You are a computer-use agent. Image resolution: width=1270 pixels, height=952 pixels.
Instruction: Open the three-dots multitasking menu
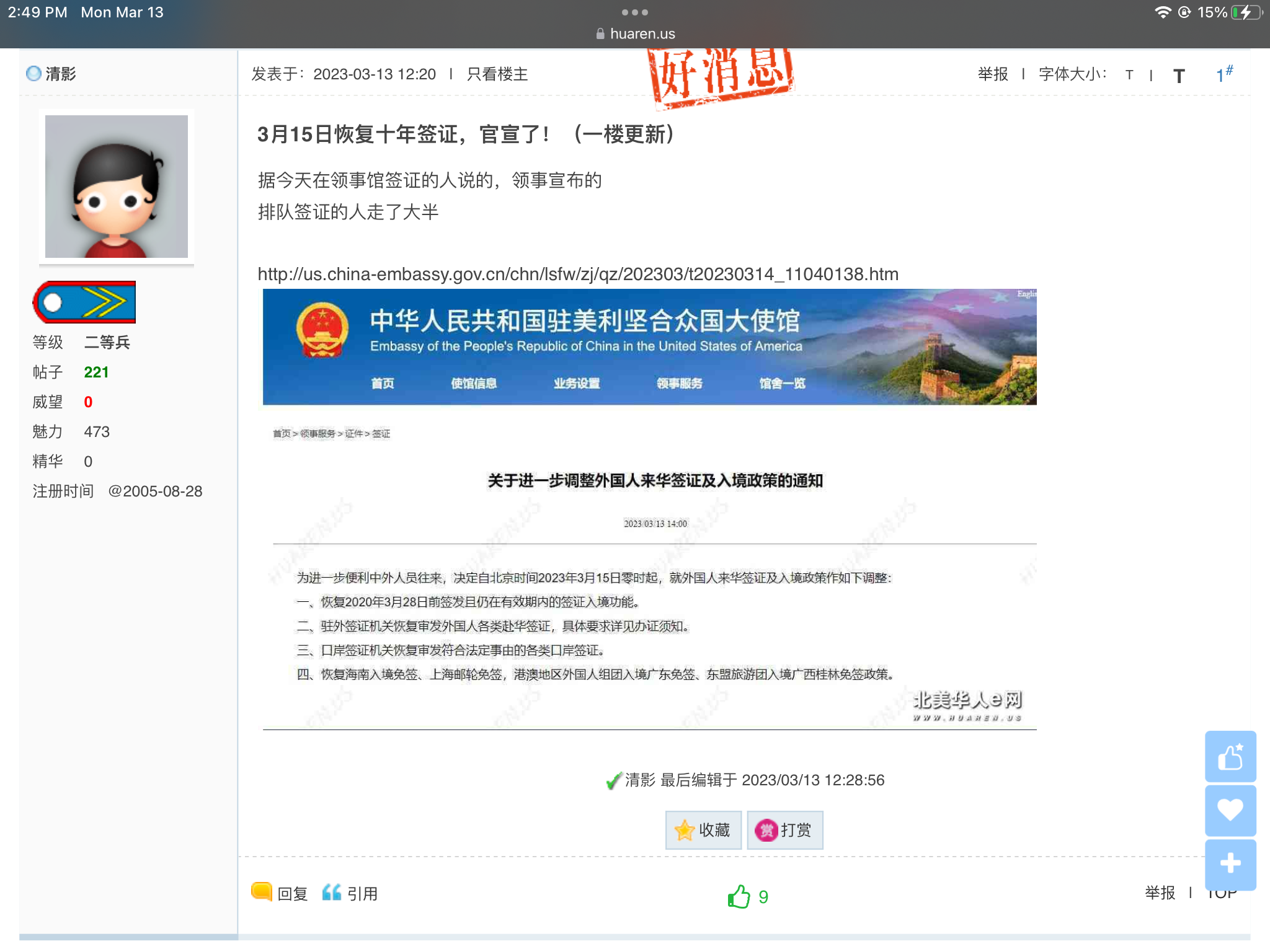click(634, 12)
